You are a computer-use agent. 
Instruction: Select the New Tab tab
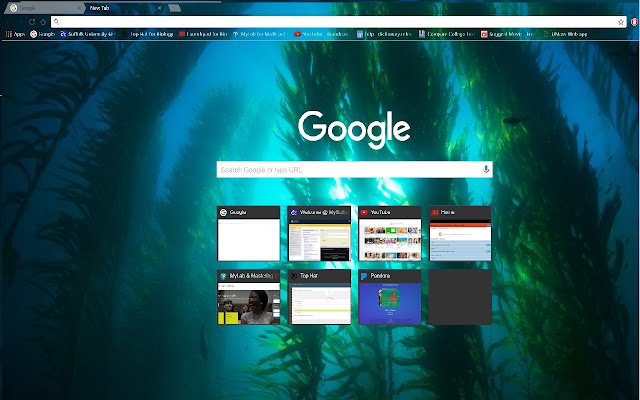122,8
